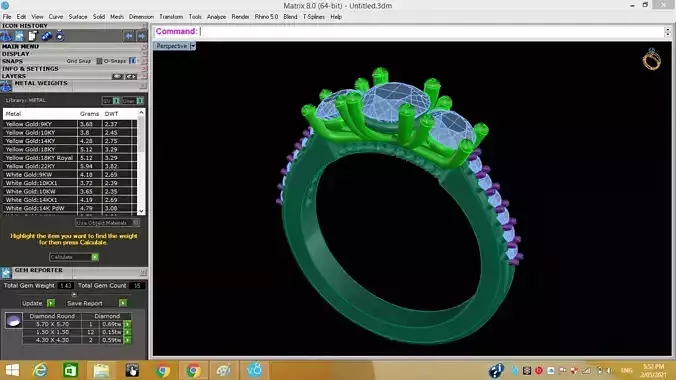Screen dimensions: 676x380
Task: Click the ring icon in the viewport corner
Action: (651, 59)
